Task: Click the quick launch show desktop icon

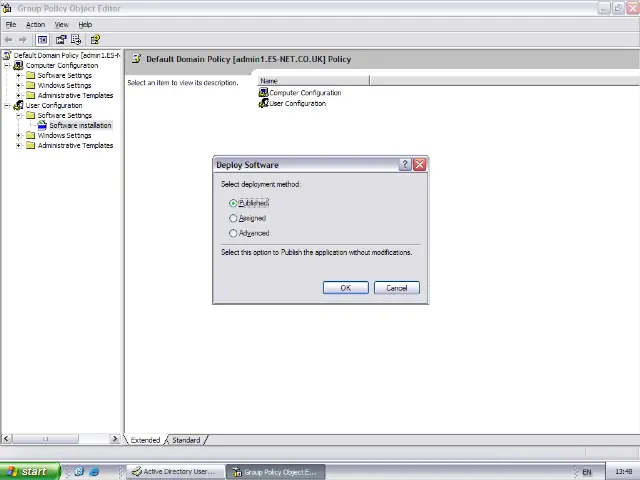Action: click(x=79, y=471)
